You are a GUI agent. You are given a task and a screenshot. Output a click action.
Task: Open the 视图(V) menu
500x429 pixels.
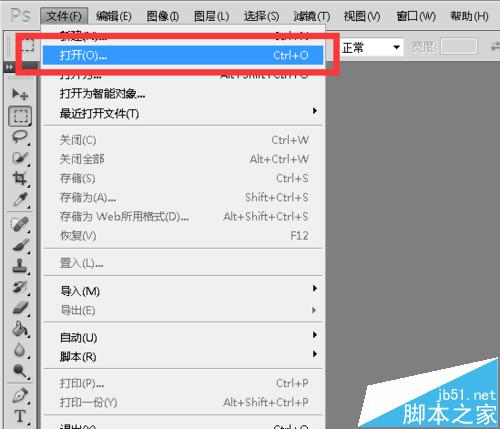[362, 16]
